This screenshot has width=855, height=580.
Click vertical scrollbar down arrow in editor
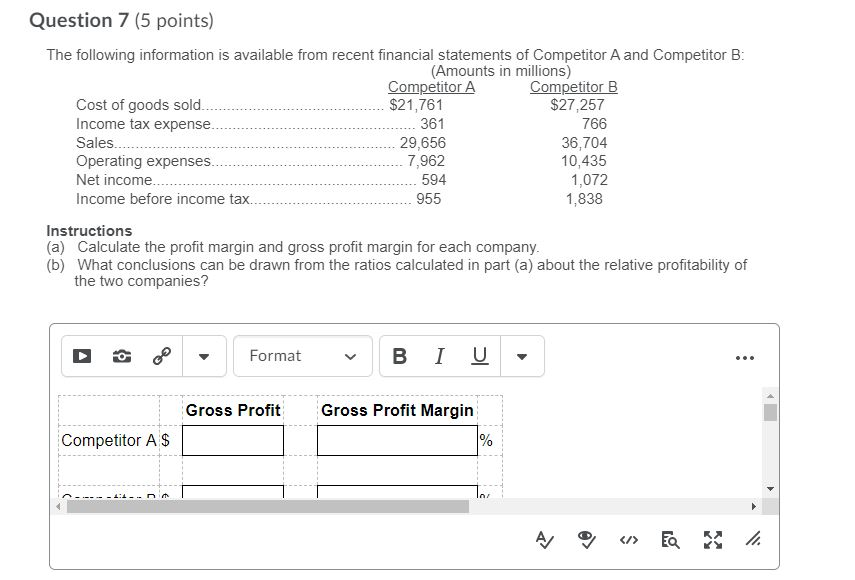pyautogui.click(x=770, y=489)
